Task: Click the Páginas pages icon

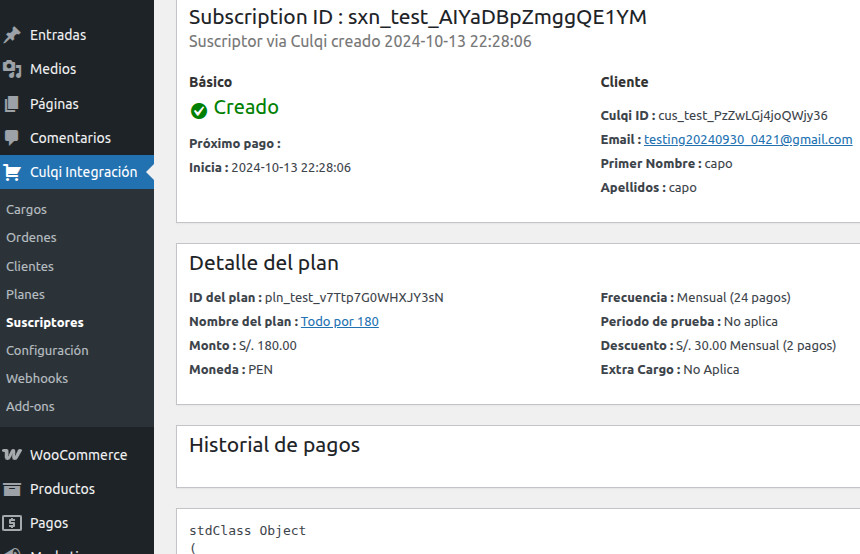Action: tap(12, 104)
